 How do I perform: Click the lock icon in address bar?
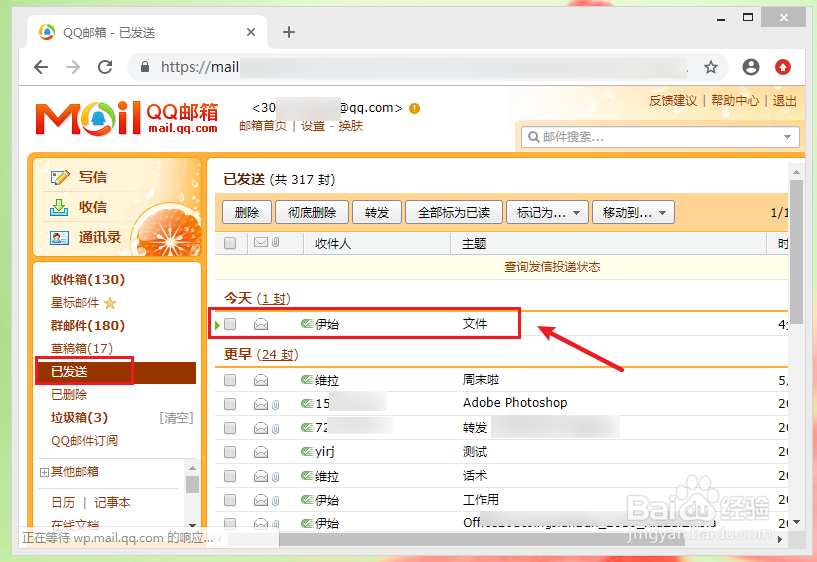click(x=145, y=67)
